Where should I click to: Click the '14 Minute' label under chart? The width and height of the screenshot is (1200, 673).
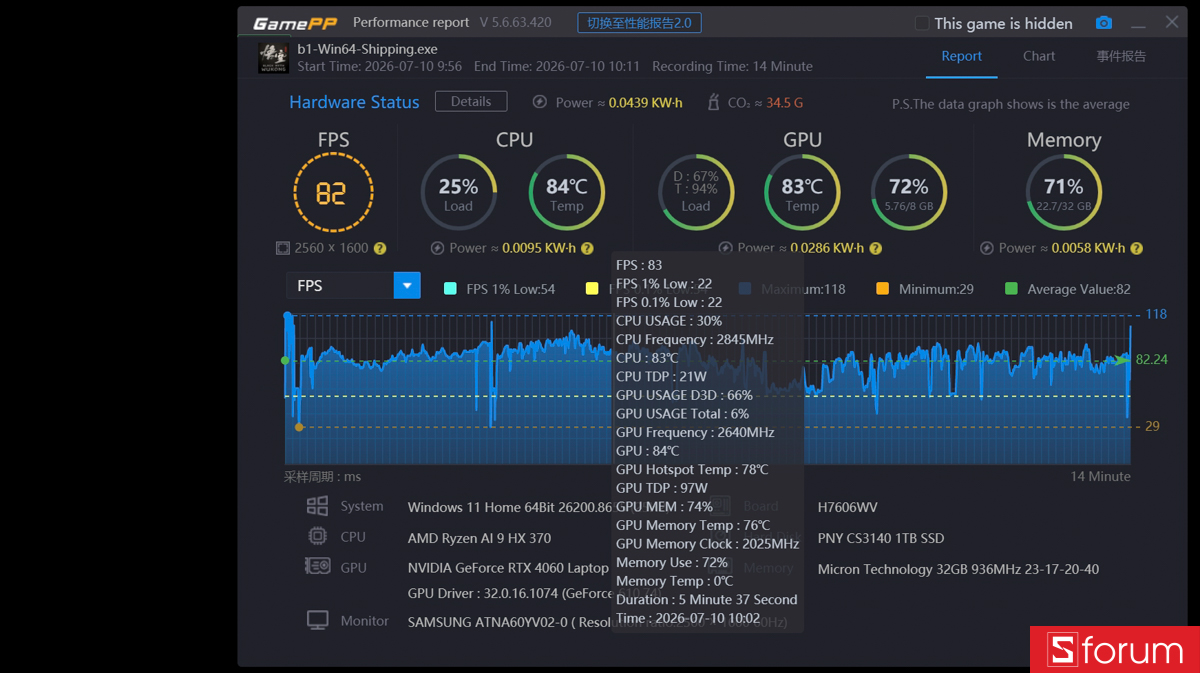tap(1100, 476)
